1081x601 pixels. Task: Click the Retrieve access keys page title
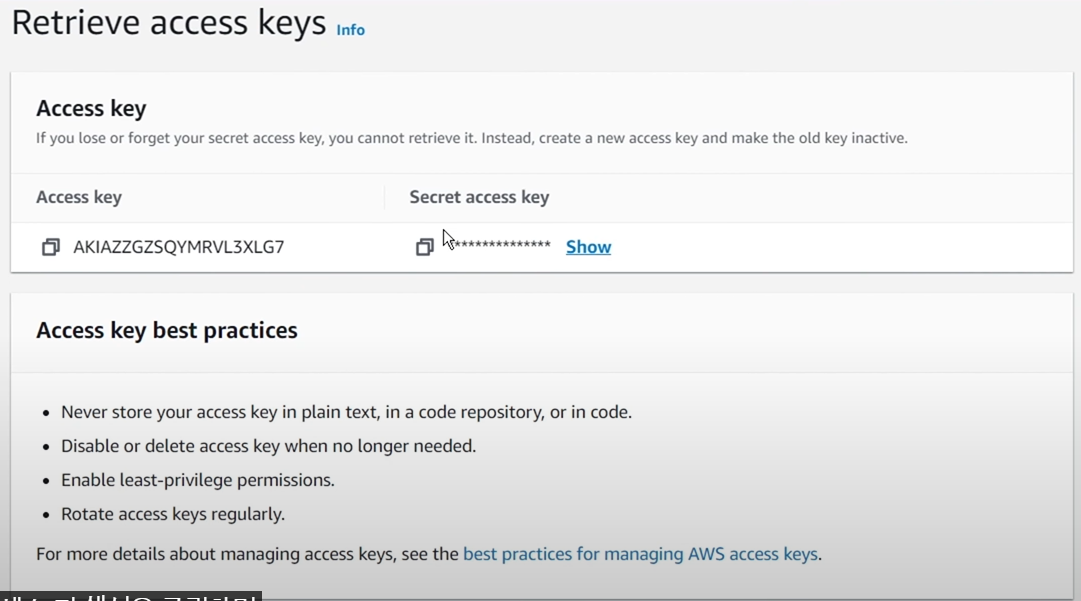coord(169,23)
